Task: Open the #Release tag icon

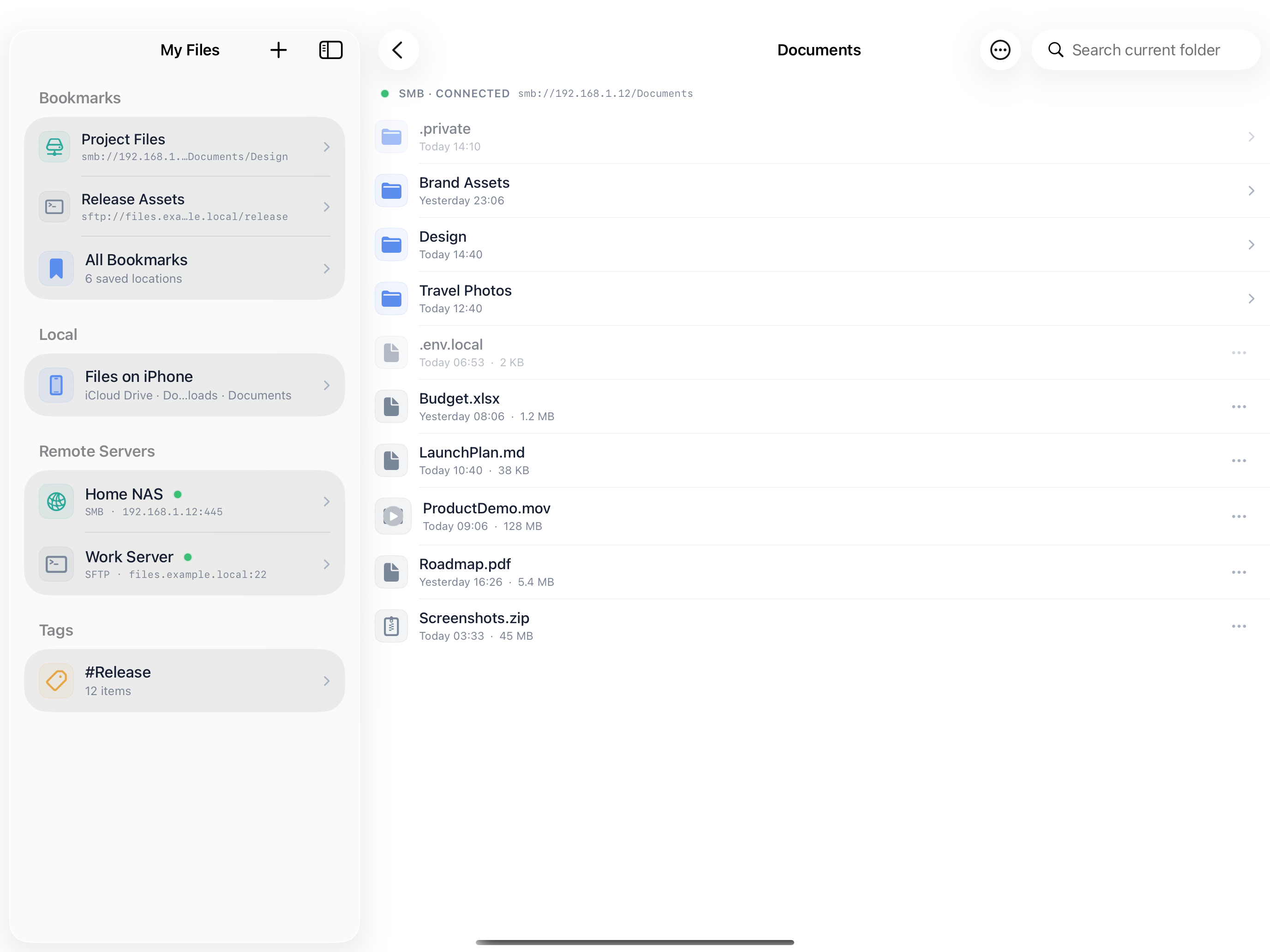Action: [x=56, y=681]
